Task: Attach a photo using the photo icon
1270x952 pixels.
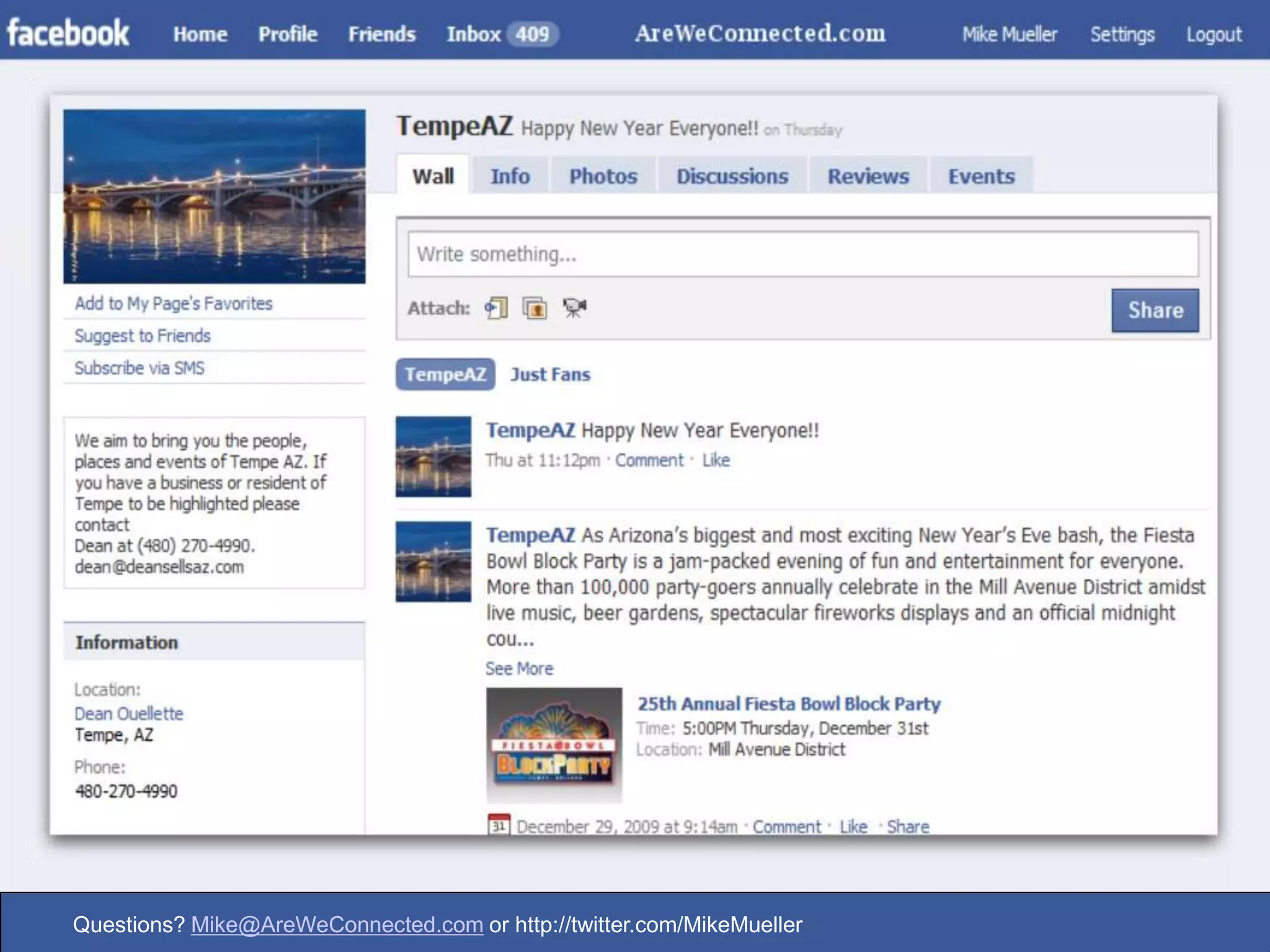Action: coord(535,308)
